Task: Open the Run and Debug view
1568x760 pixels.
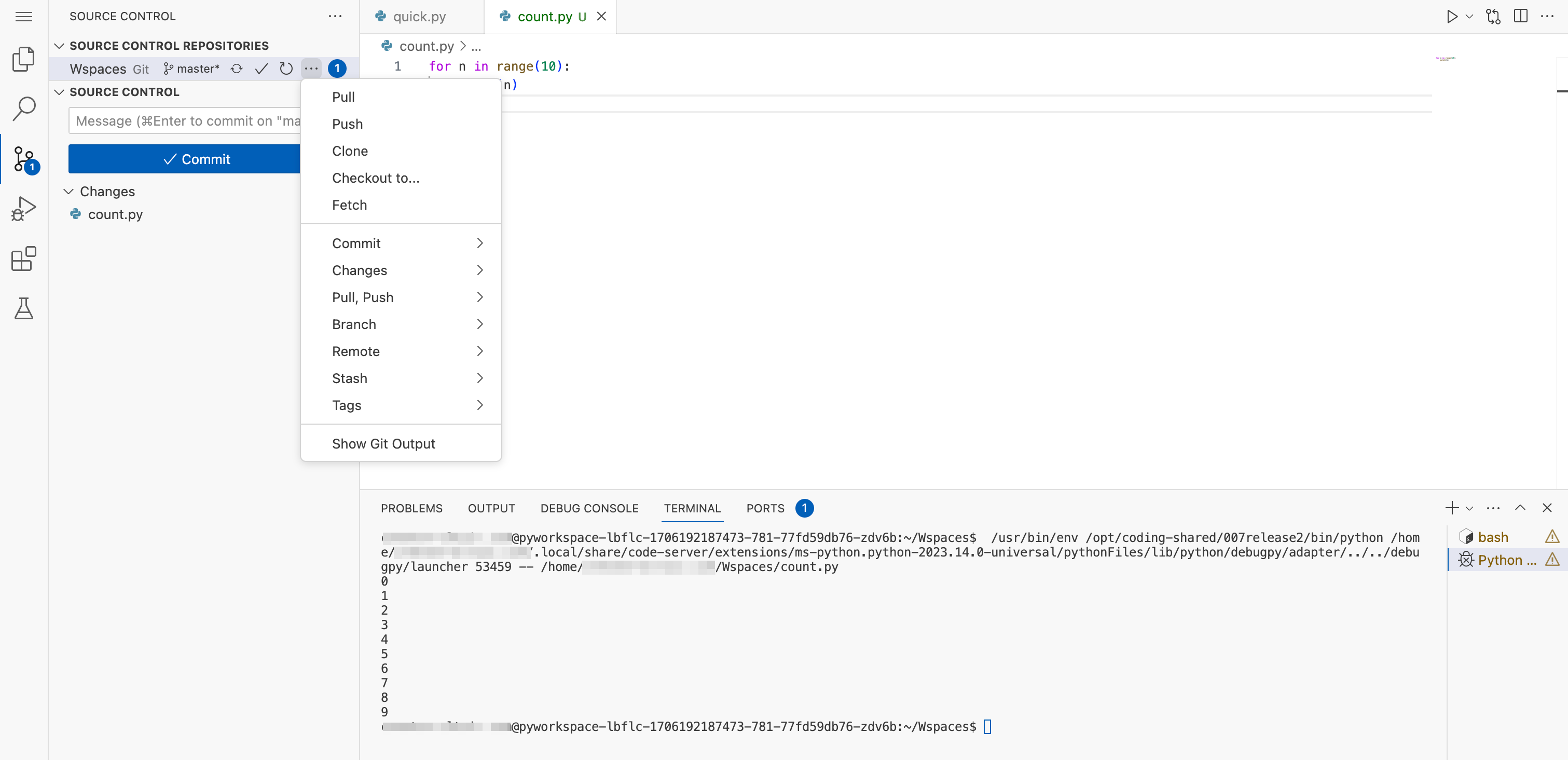Action: pos(24,209)
